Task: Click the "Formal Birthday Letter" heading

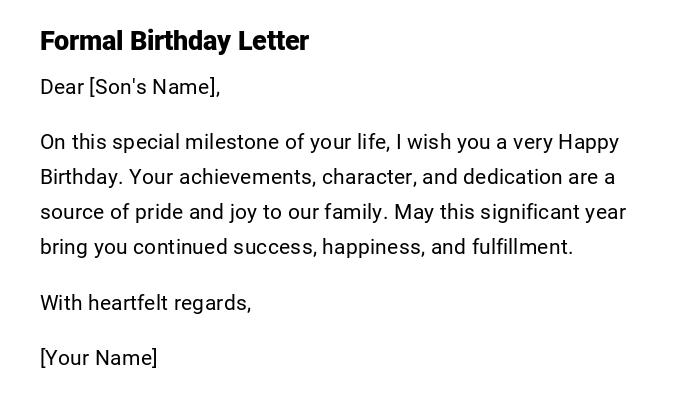Action: pos(174,41)
